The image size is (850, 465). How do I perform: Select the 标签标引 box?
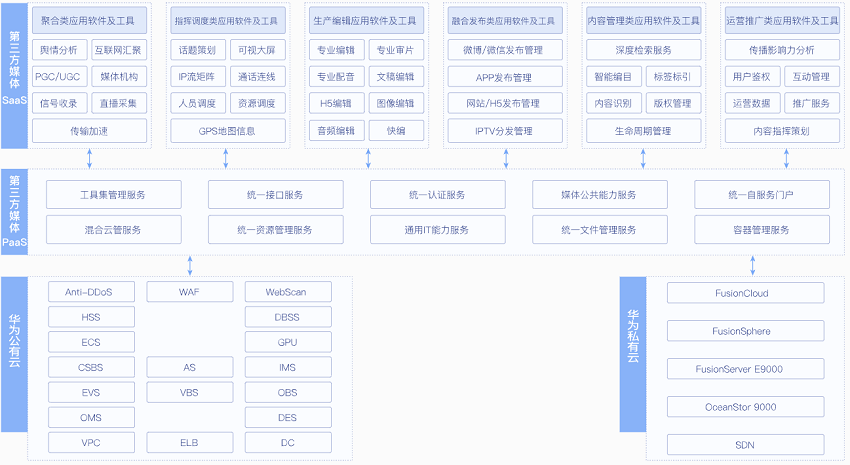(673, 76)
